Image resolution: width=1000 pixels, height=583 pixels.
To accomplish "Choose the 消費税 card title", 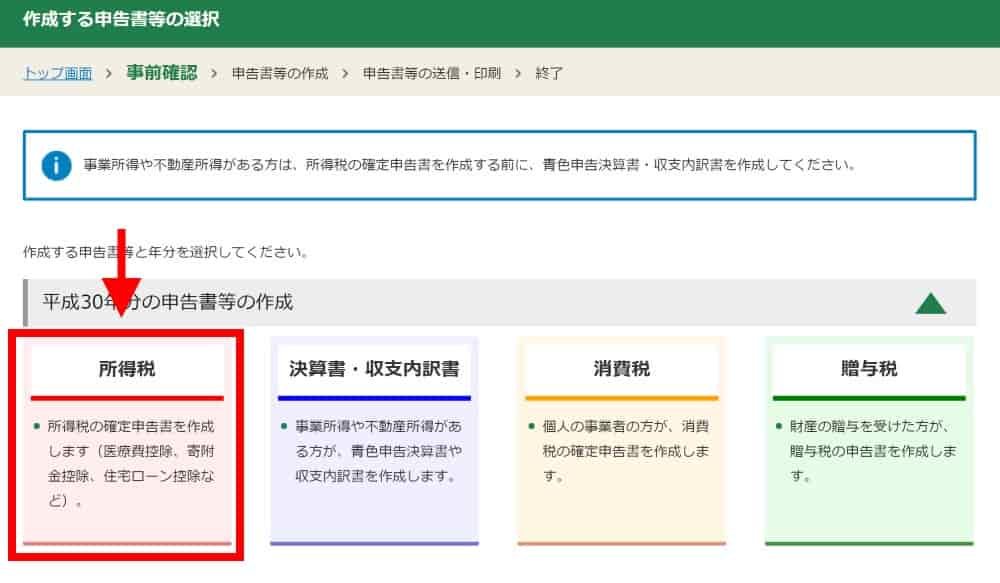I will coord(621,369).
